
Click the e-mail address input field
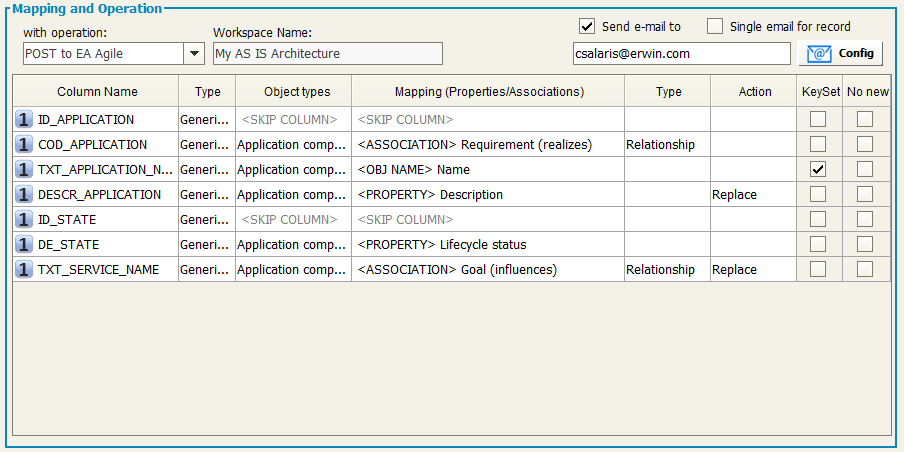[x=681, y=54]
